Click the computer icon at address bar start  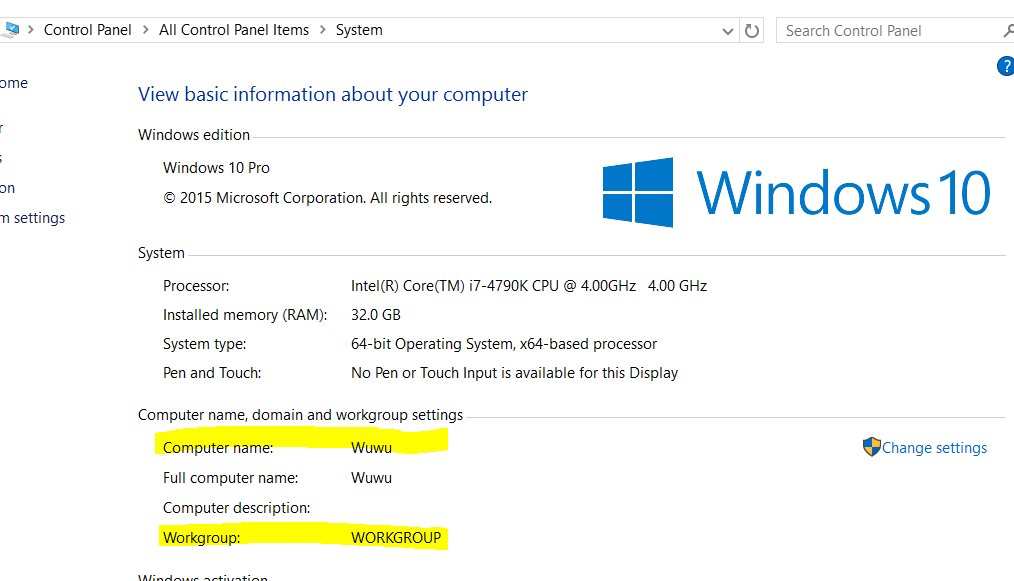click(10, 30)
